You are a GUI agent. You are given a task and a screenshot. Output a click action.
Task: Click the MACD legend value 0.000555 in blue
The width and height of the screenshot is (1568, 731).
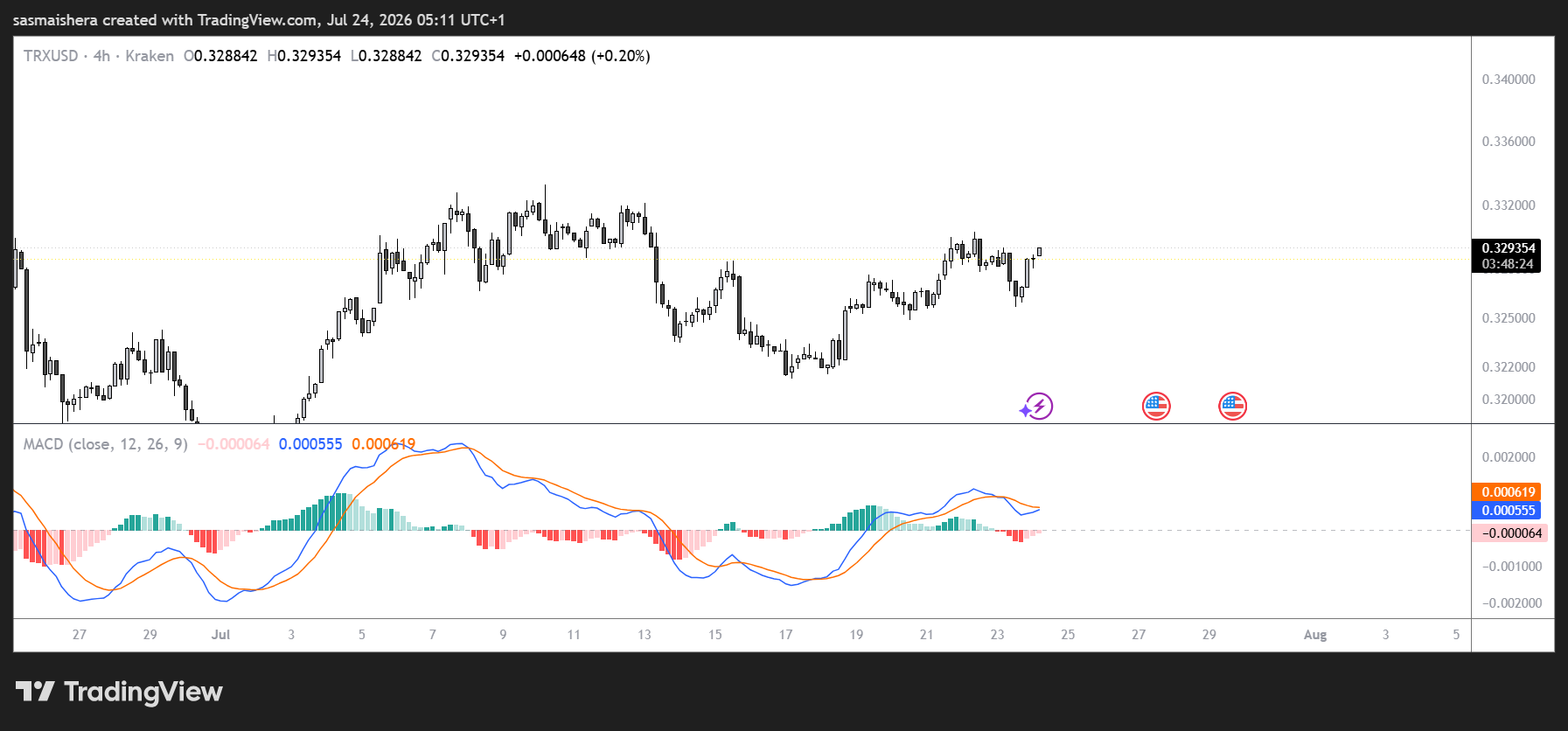tap(310, 444)
